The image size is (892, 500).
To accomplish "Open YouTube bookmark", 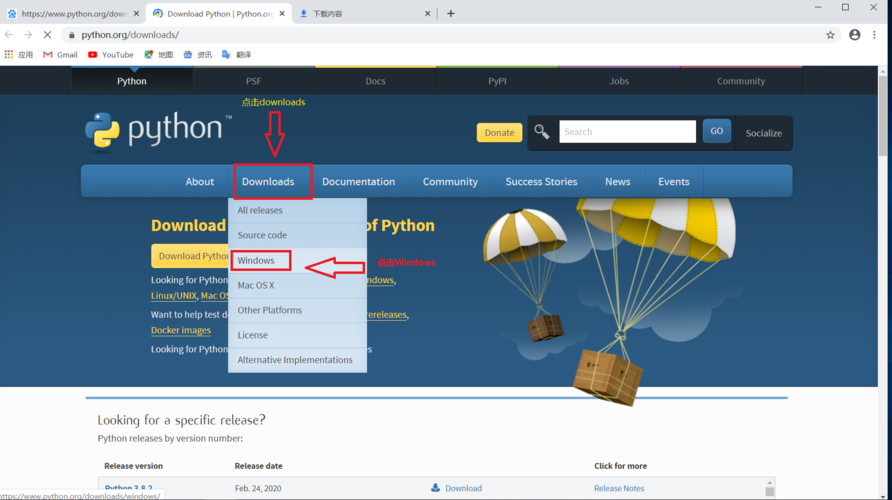I will click(x=111, y=55).
